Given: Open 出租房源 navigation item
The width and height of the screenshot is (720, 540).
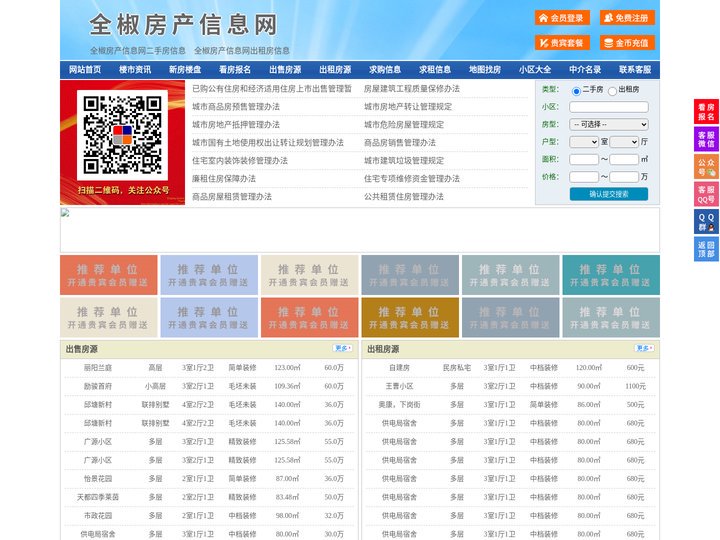Looking at the screenshot, I should click(x=335, y=69).
